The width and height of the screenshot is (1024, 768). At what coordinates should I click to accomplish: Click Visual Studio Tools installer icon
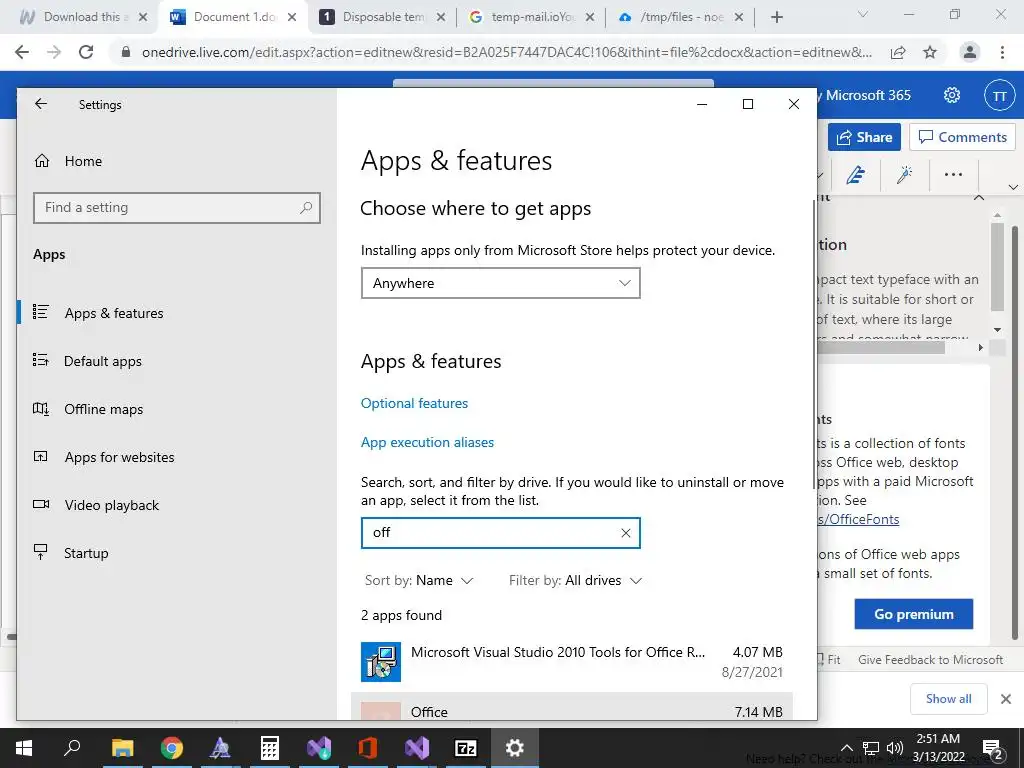(x=381, y=662)
